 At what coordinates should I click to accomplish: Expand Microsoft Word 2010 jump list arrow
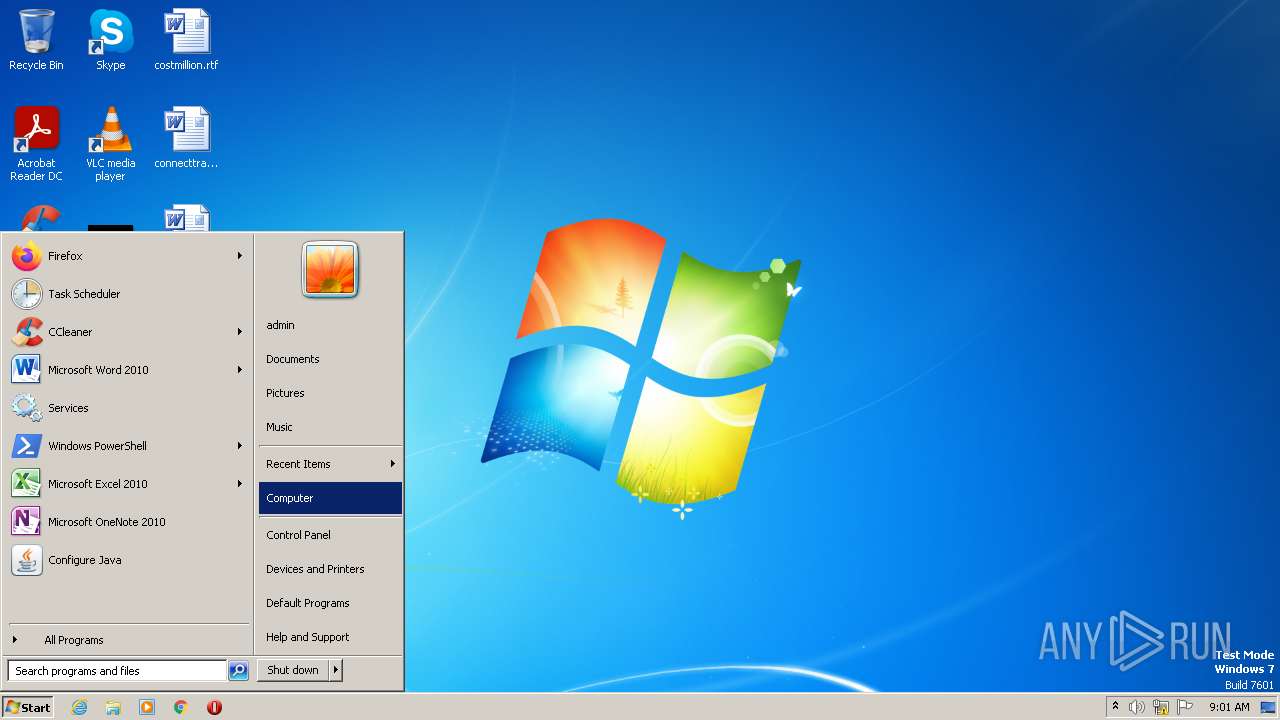(x=240, y=370)
